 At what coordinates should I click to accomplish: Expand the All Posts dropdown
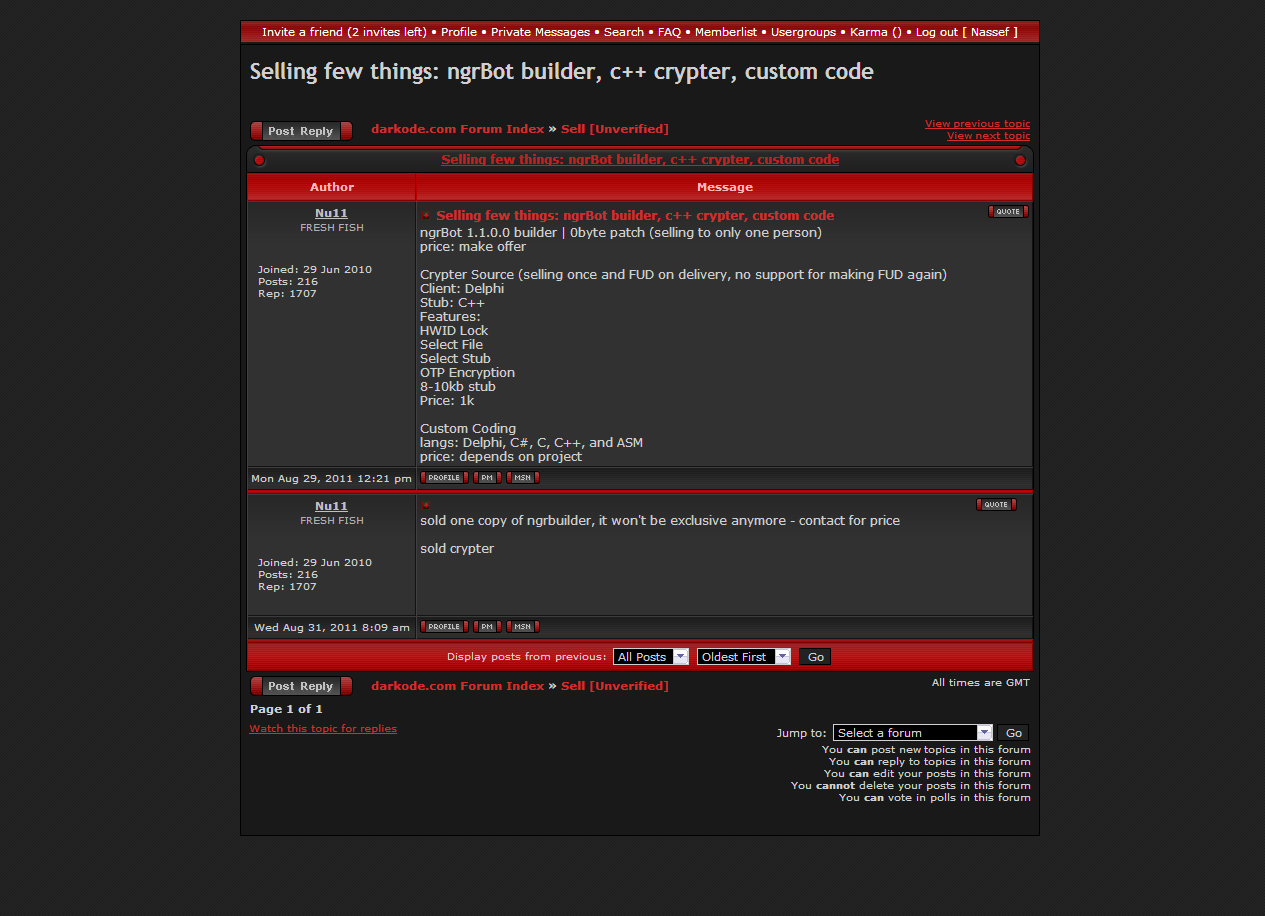[x=651, y=657]
